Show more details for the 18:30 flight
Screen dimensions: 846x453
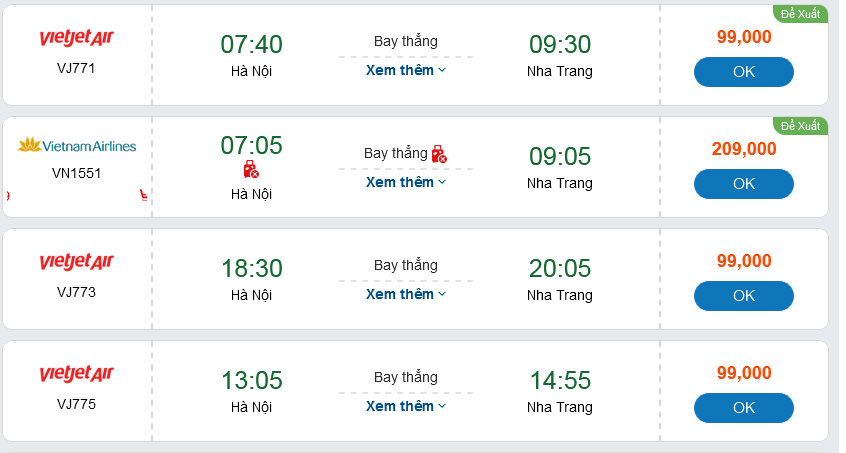[405, 294]
